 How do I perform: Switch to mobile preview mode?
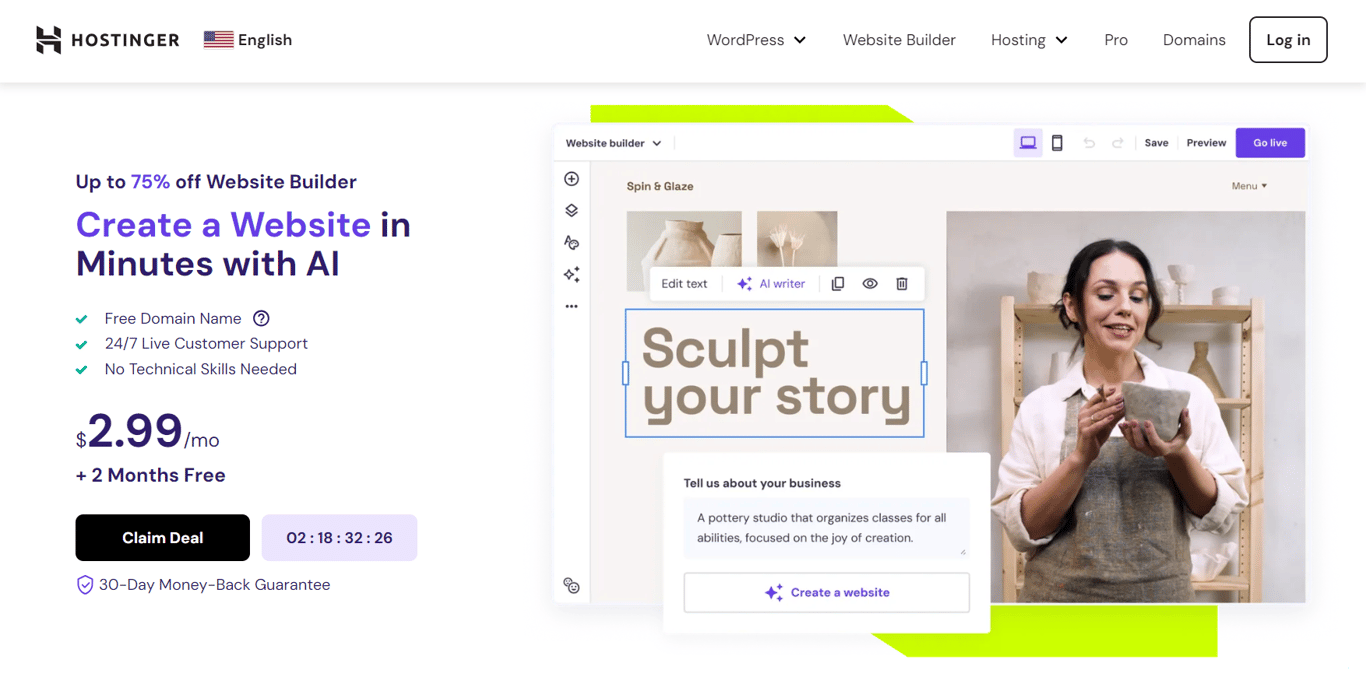1057,142
